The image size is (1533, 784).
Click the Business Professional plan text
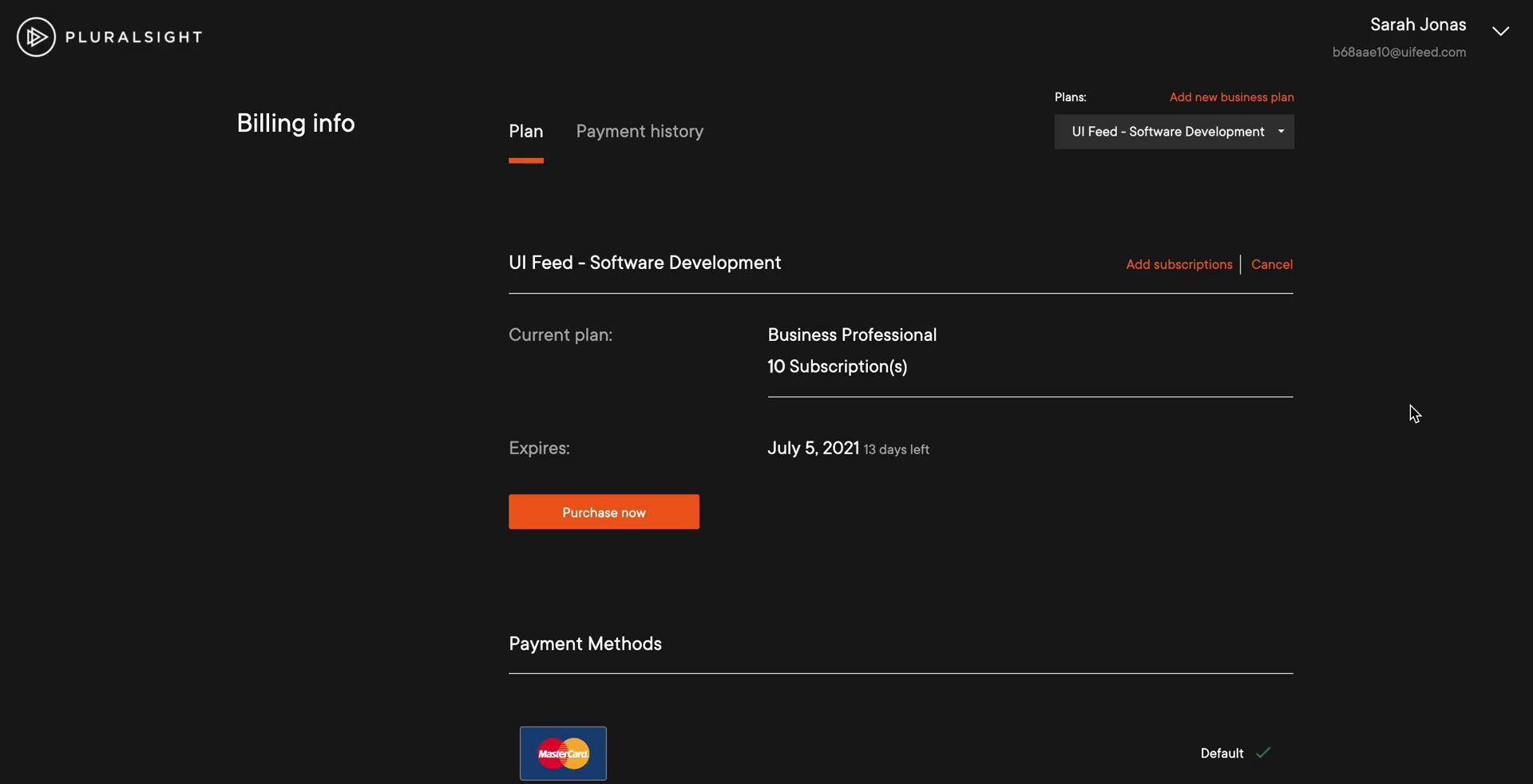coord(852,335)
